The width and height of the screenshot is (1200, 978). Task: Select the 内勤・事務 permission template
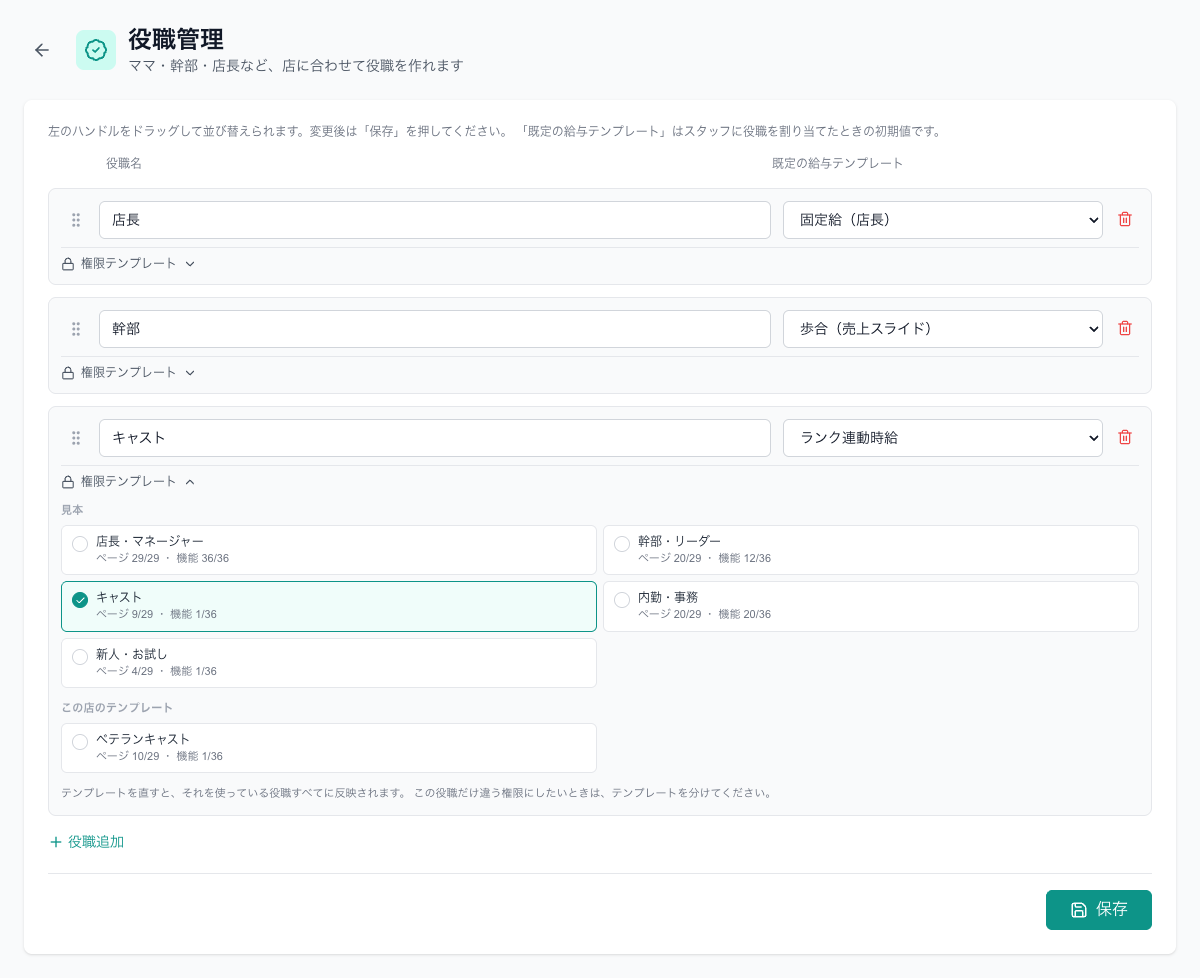(871, 606)
